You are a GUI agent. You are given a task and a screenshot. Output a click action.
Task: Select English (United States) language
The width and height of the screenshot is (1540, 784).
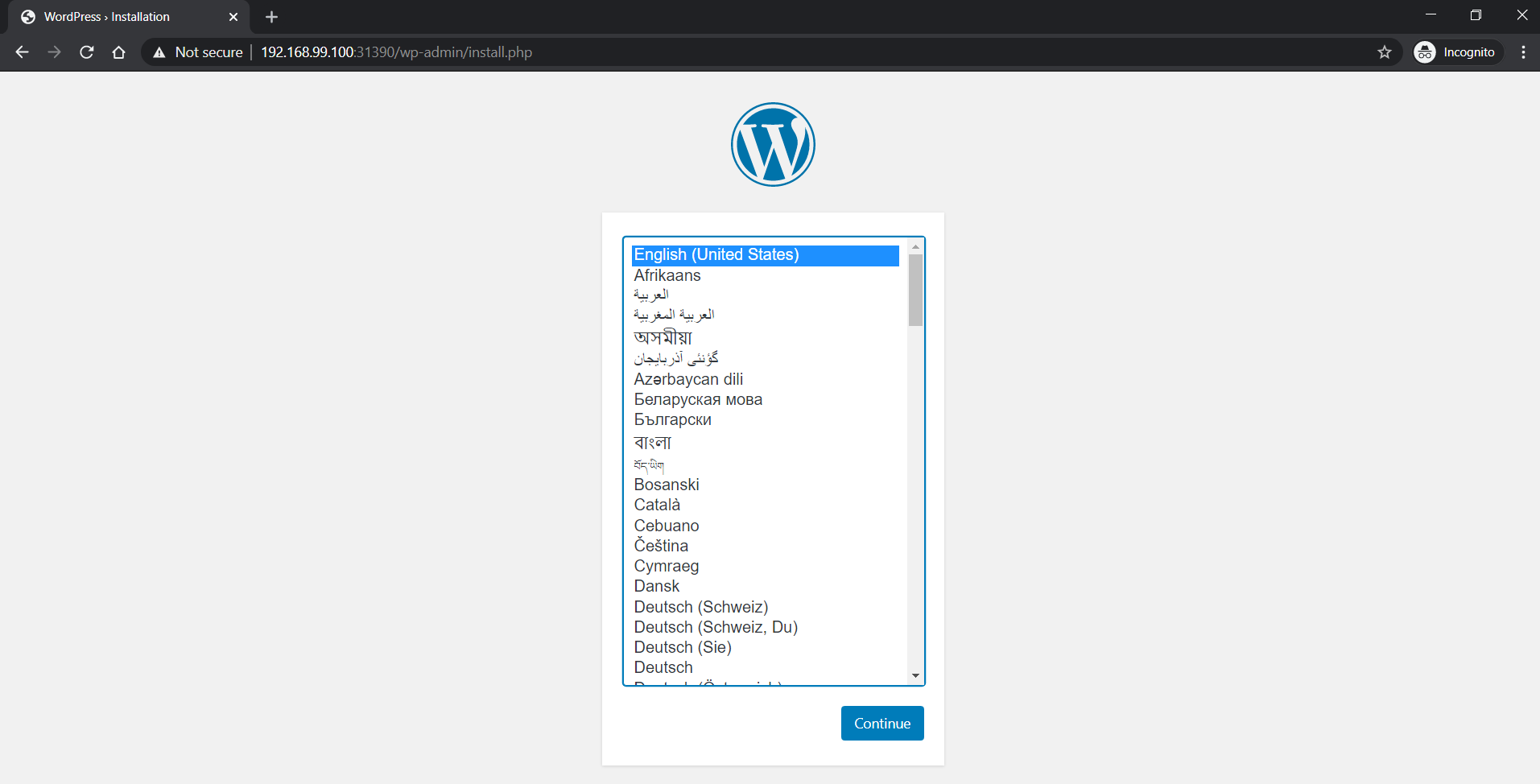coord(766,255)
